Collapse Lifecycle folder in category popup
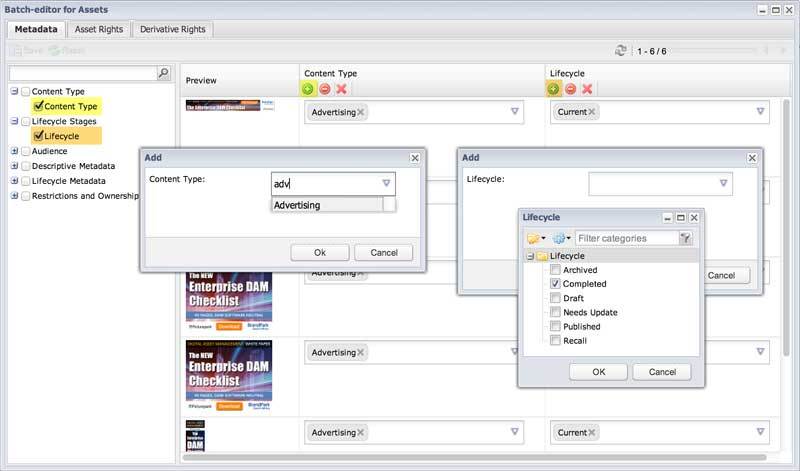800x471 pixels. pos(530,256)
